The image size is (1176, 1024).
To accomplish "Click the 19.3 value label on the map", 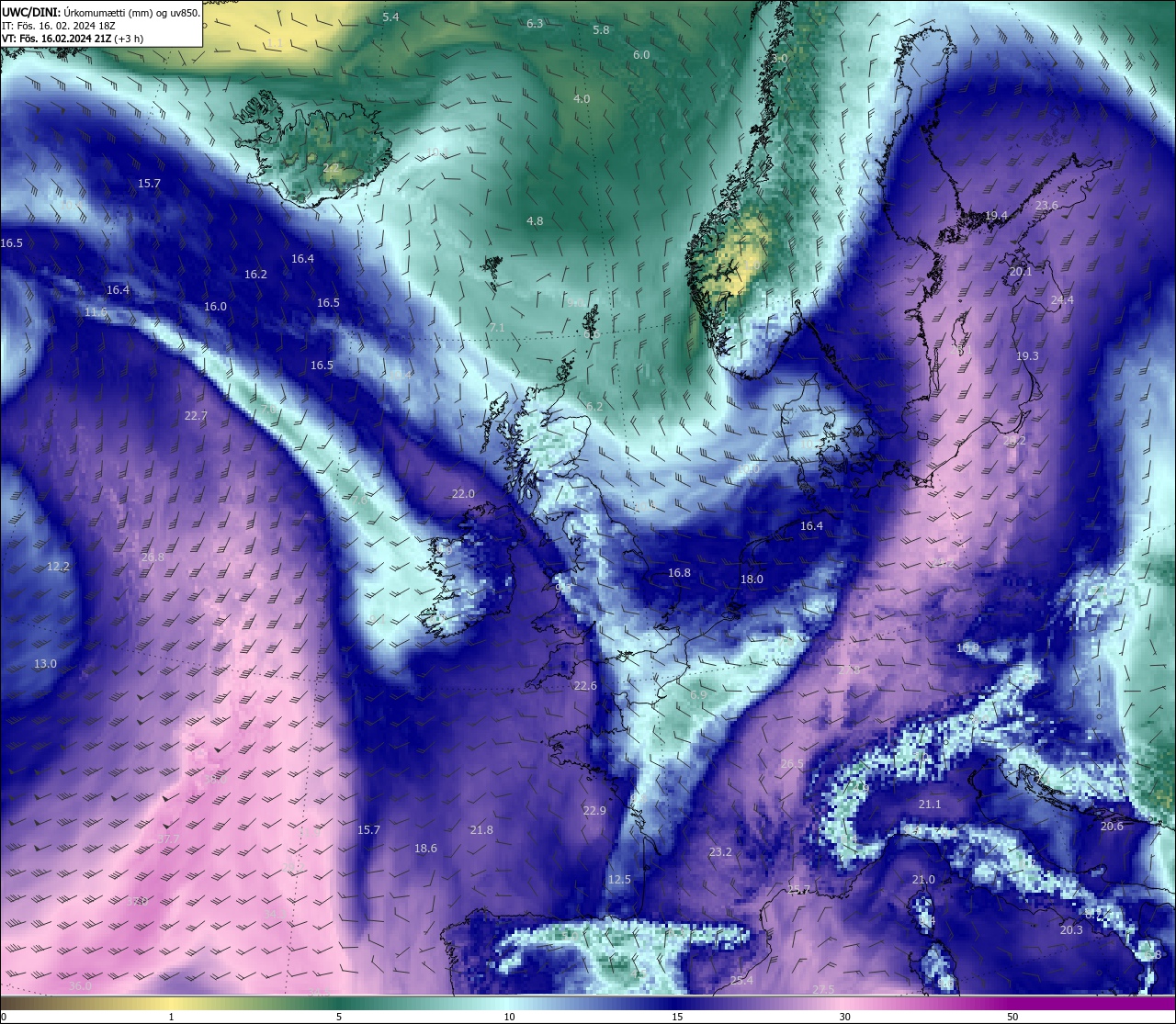I will point(1027,356).
